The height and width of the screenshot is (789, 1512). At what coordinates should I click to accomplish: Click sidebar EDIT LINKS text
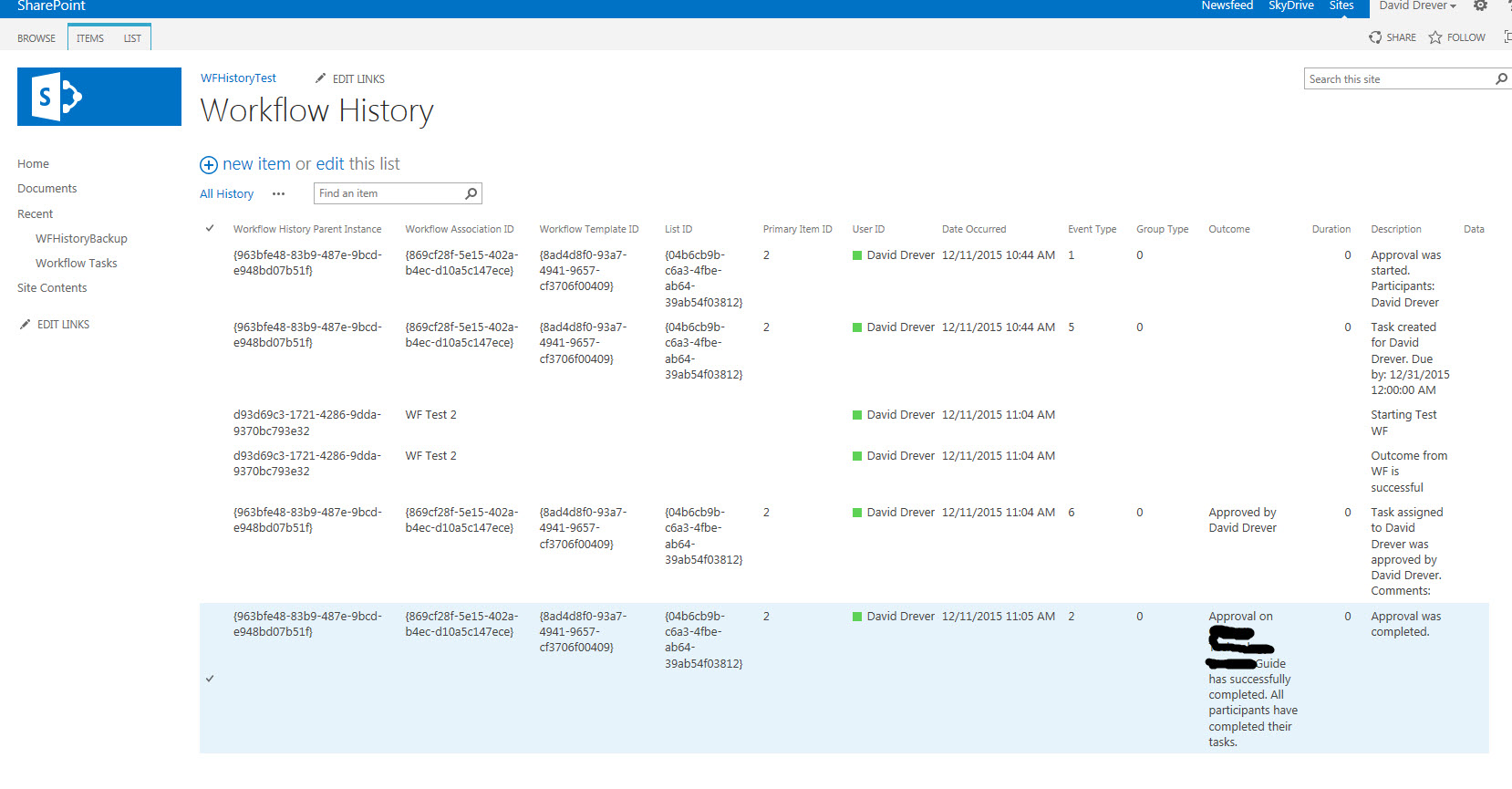point(63,325)
